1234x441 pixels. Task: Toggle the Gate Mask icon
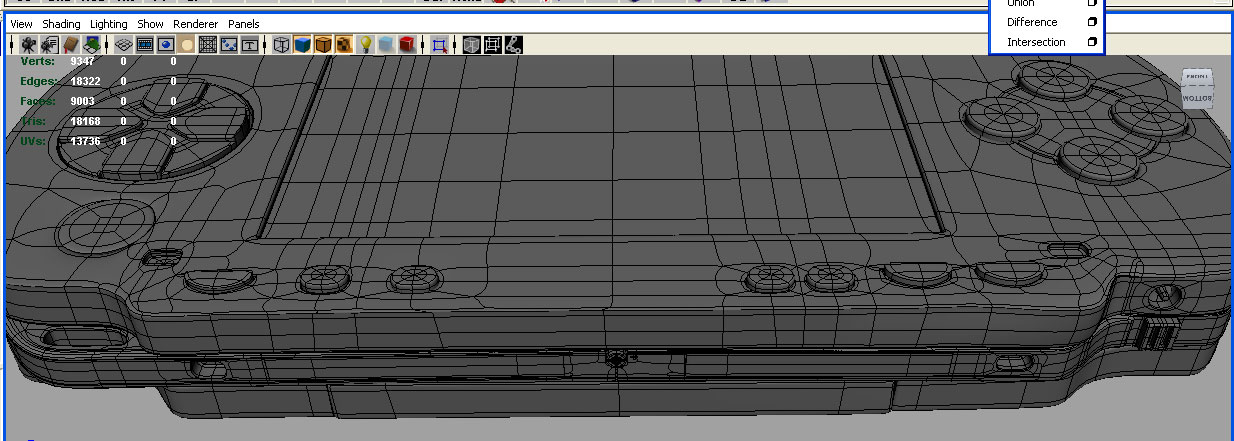(187, 45)
